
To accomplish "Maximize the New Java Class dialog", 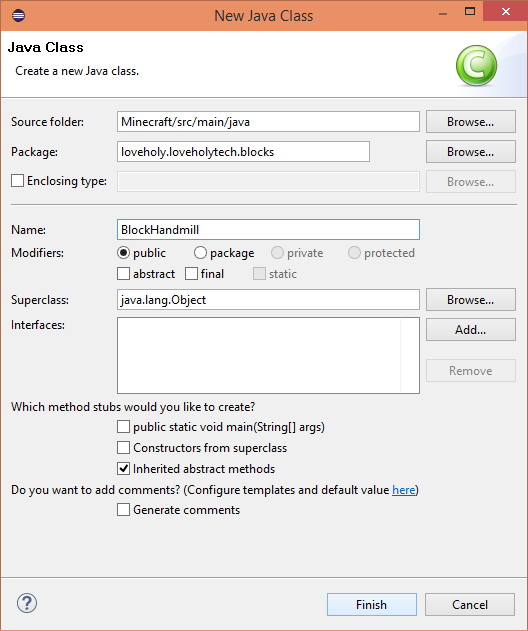I will [x=470, y=11].
